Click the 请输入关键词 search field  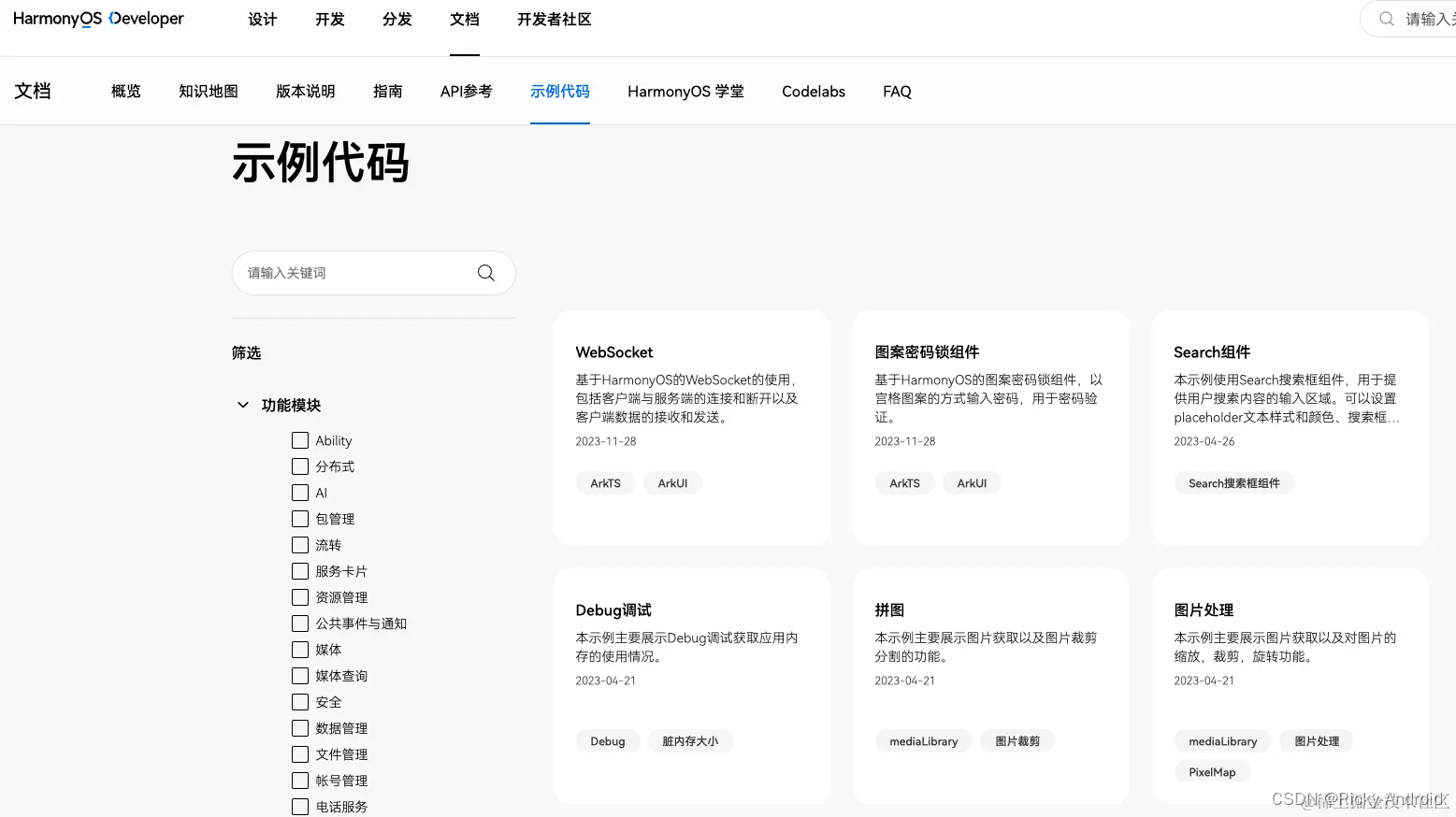click(374, 273)
